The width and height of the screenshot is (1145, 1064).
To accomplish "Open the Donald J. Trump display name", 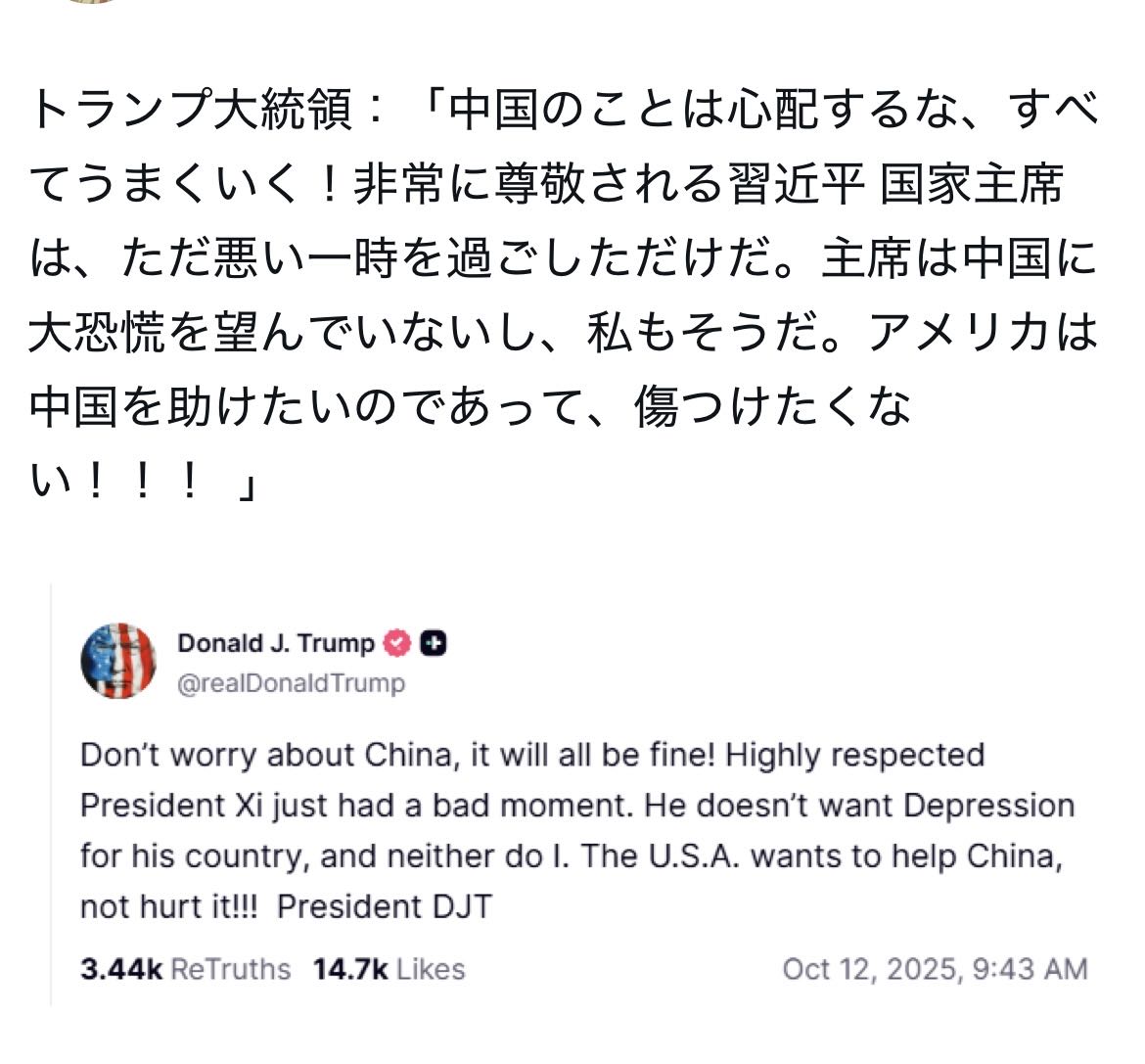I will point(276,643).
